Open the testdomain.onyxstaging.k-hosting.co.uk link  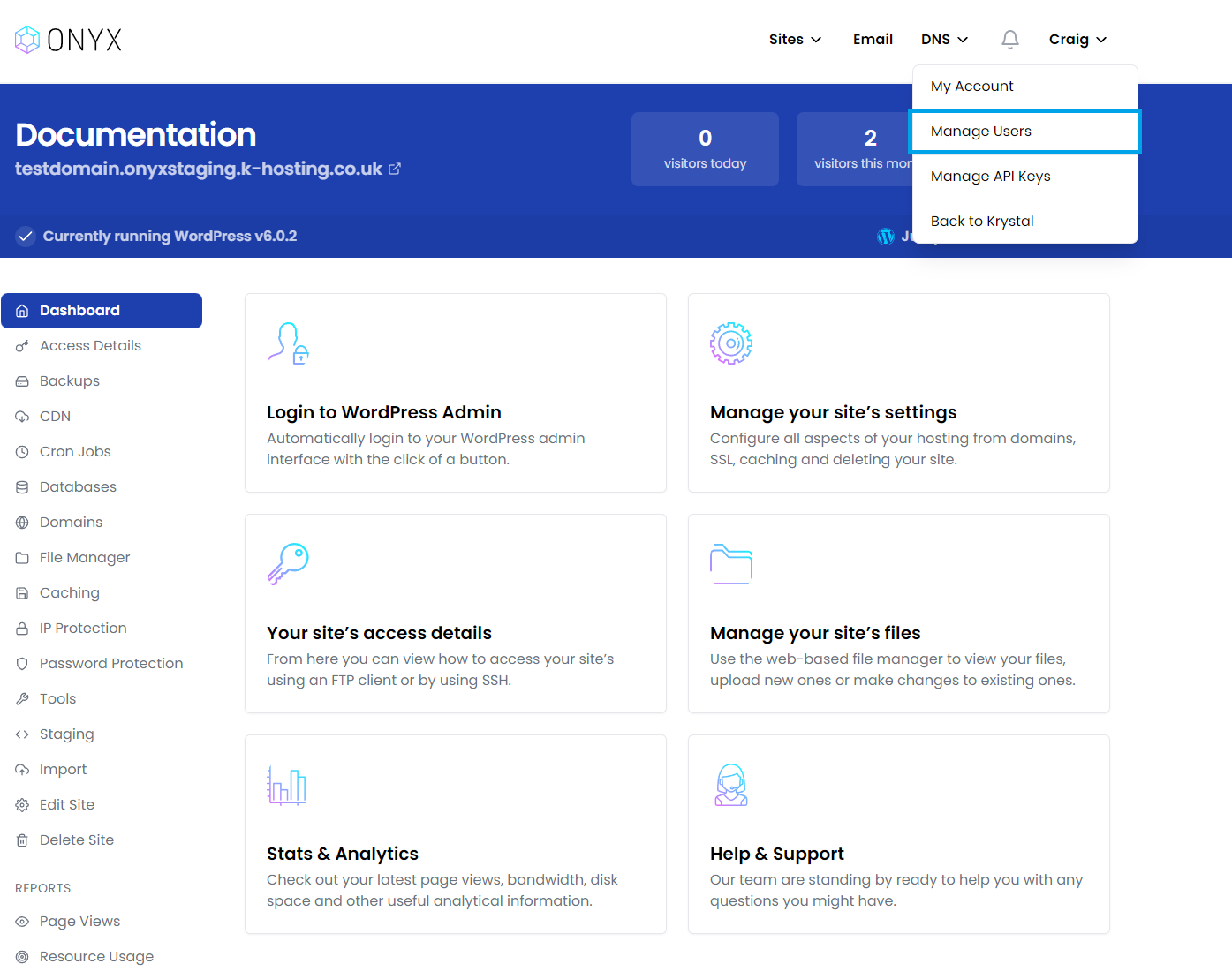199,169
